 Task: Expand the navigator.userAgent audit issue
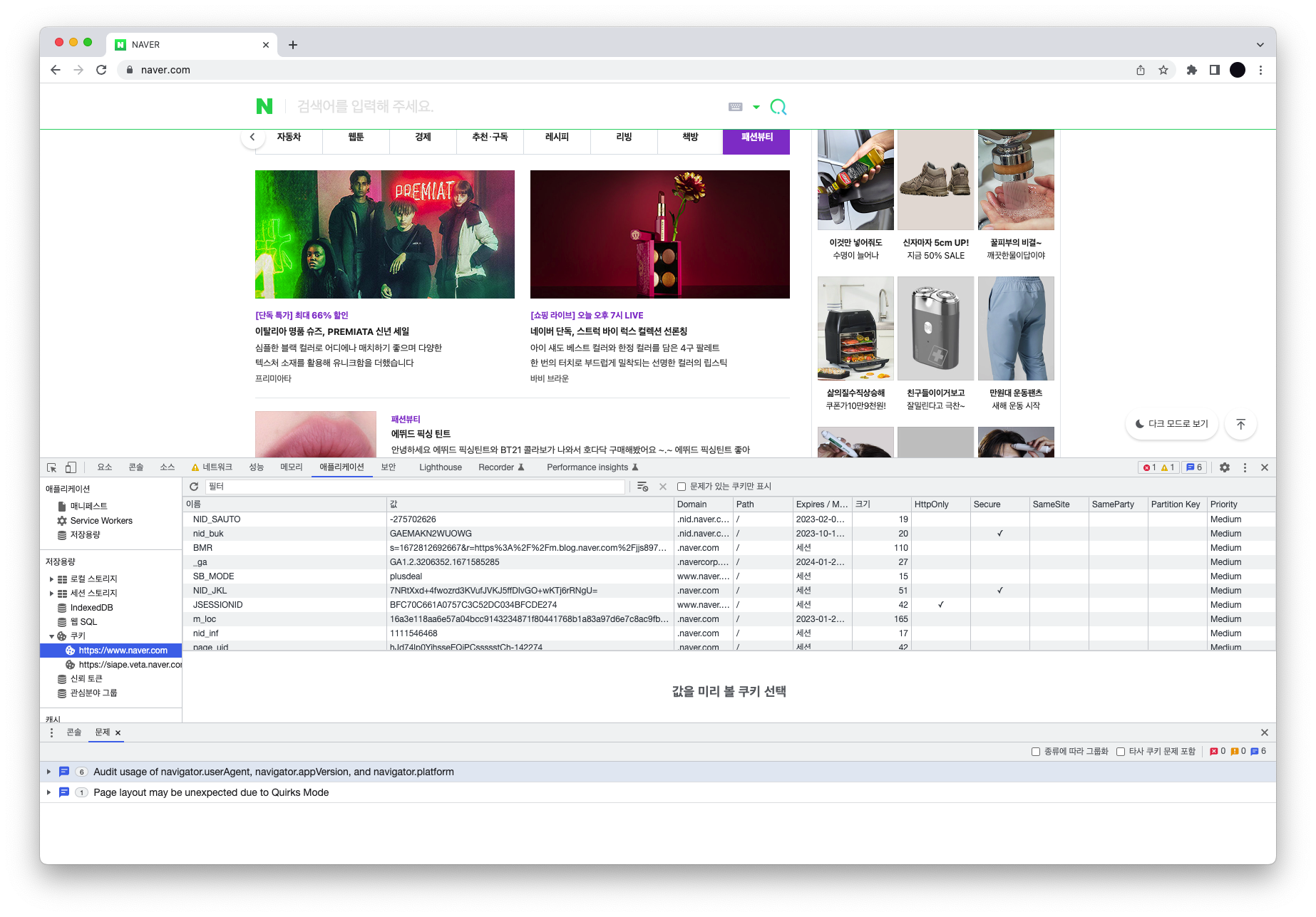[48, 772]
